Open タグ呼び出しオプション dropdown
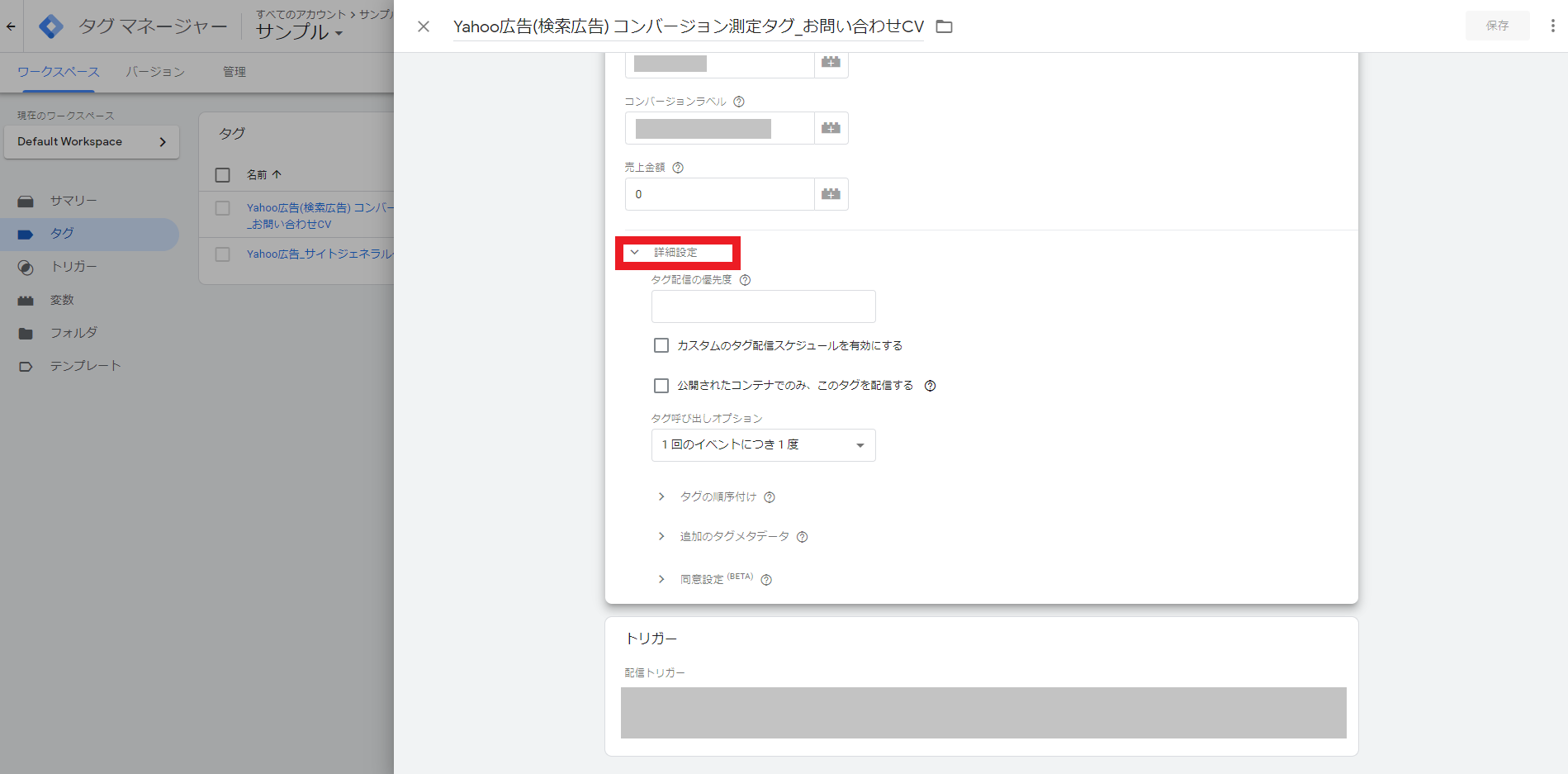 coord(763,445)
